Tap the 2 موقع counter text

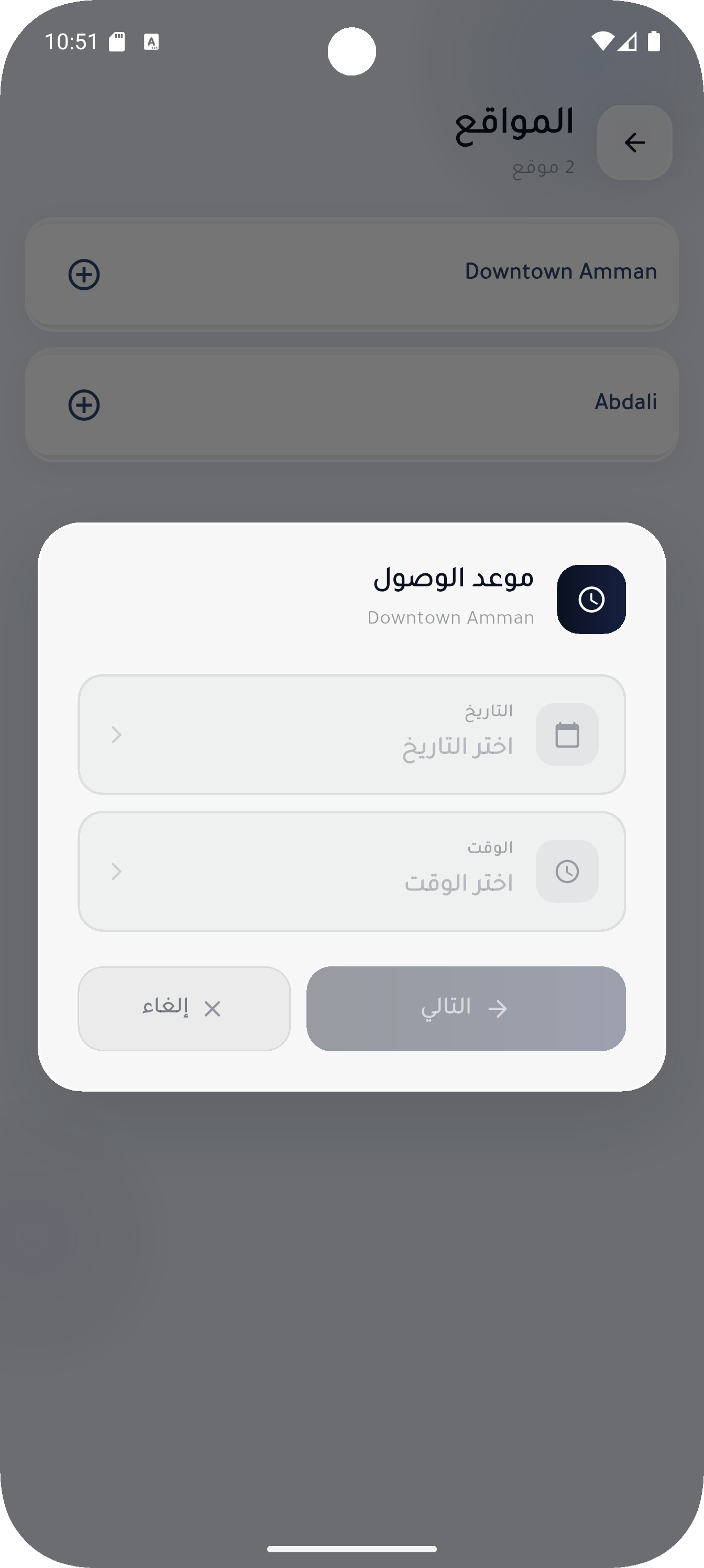(543, 166)
